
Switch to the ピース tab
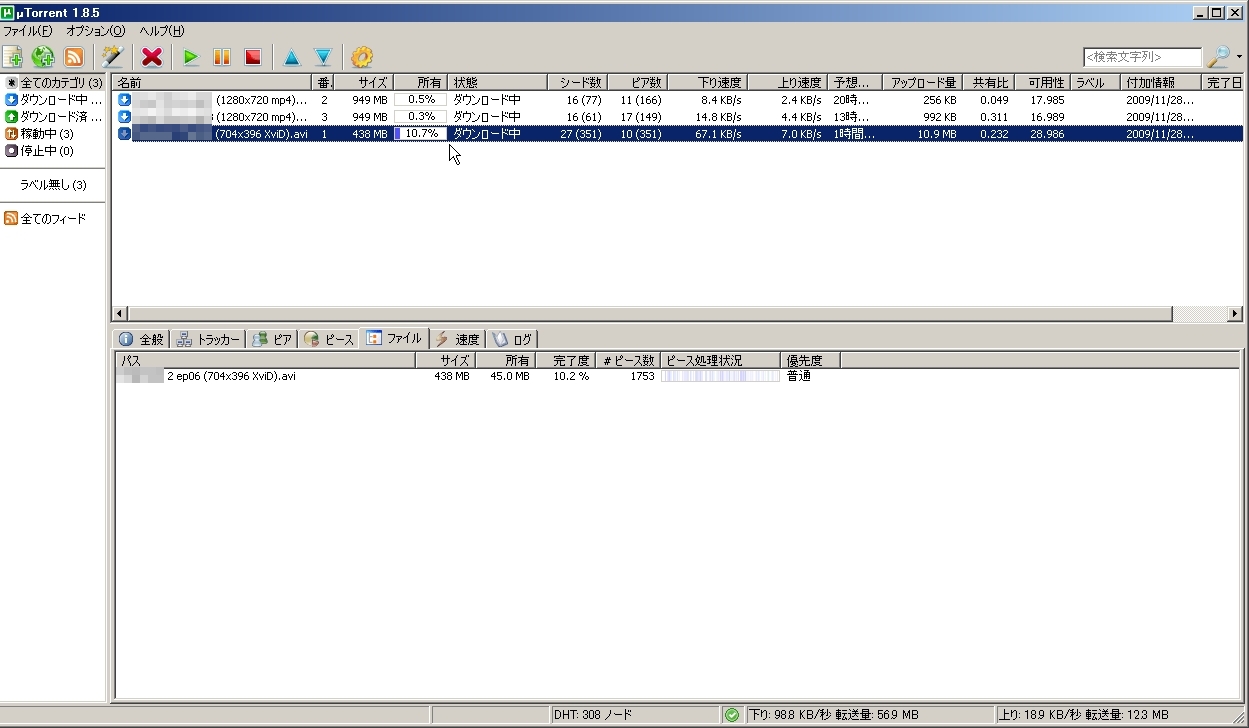(329, 339)
